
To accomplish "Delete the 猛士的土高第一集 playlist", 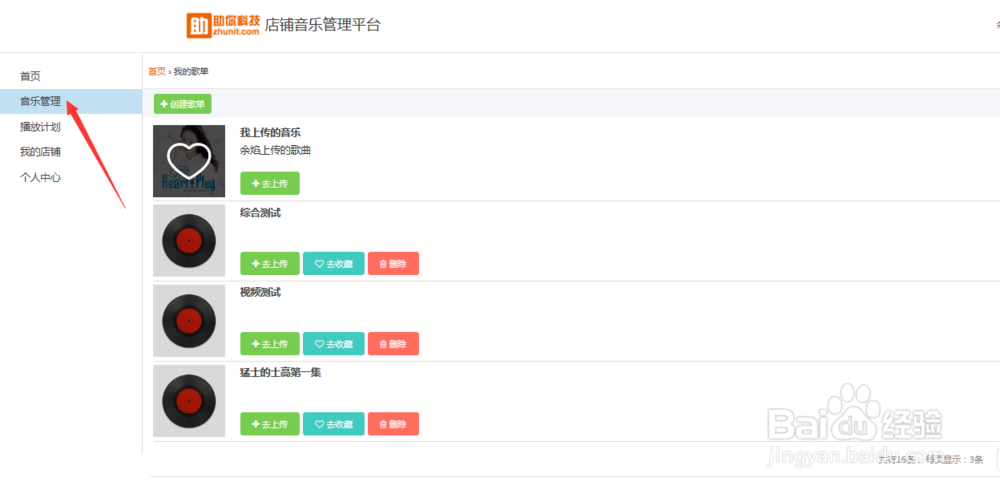I will (x=393, y=424).
